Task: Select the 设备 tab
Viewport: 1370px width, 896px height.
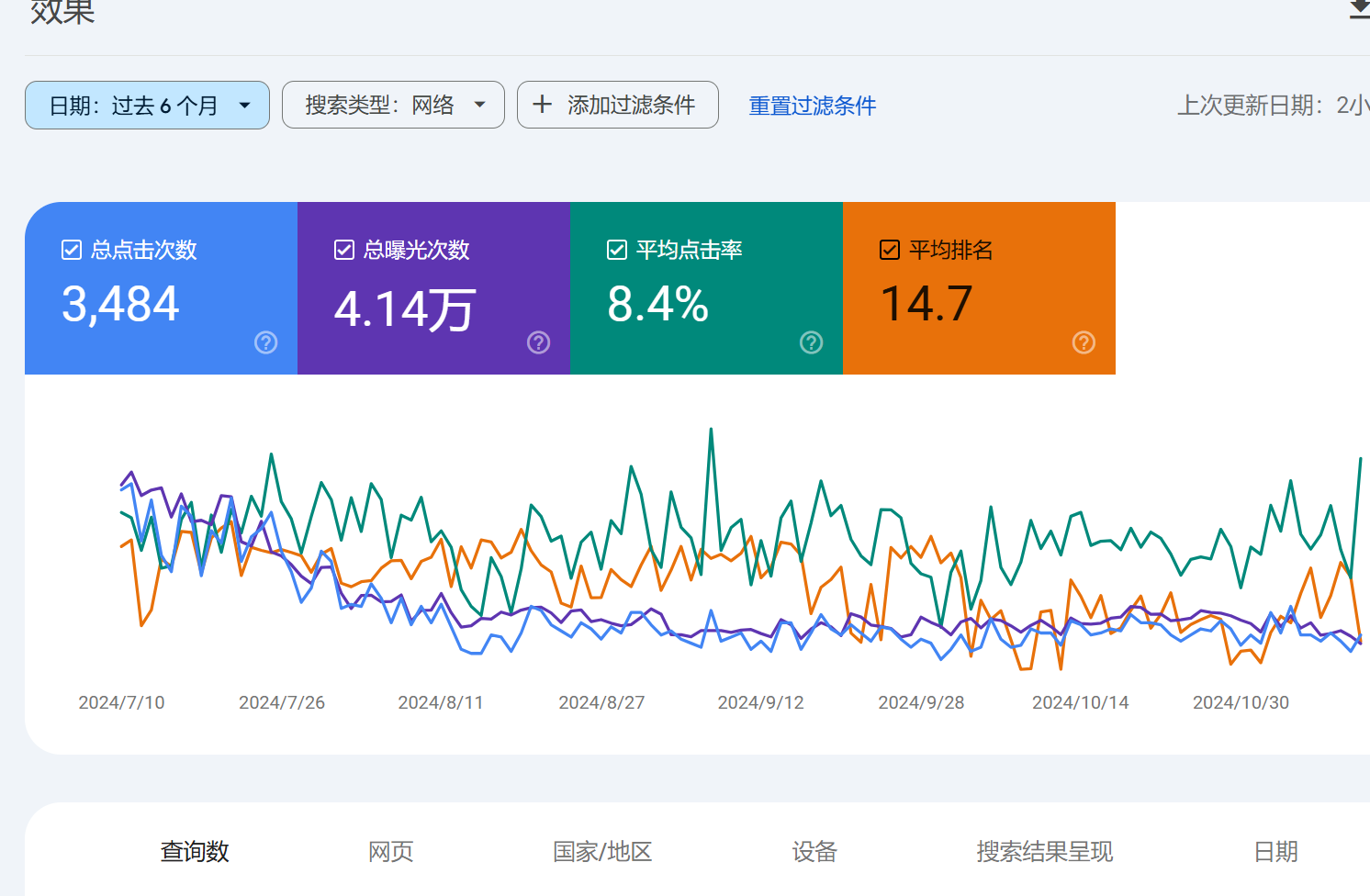Action: point(814,852)
